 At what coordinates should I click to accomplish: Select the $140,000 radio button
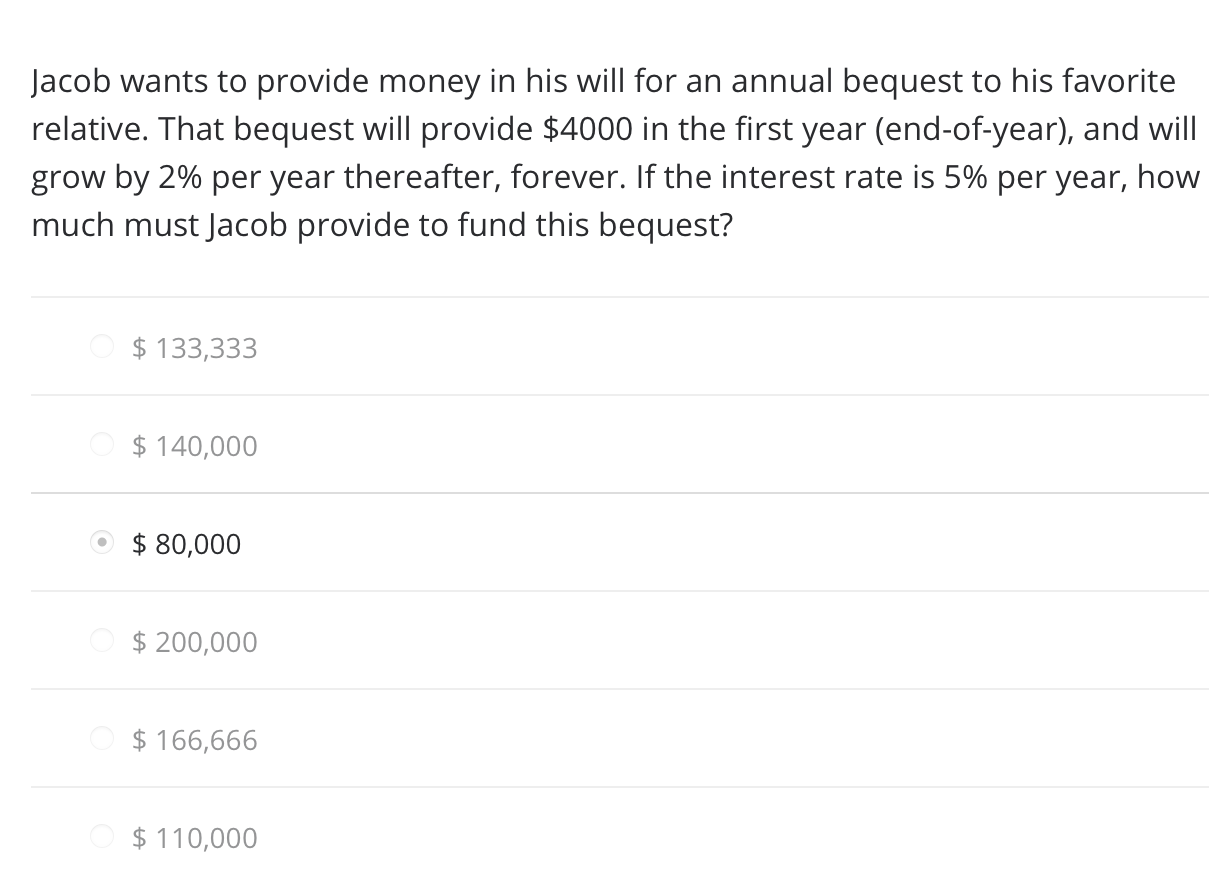[102, 445]
